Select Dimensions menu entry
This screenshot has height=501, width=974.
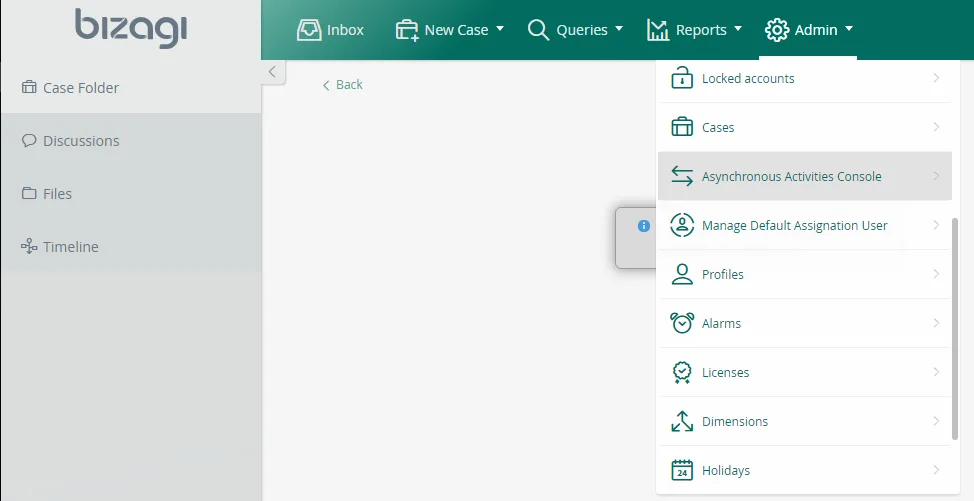[804, 421]
